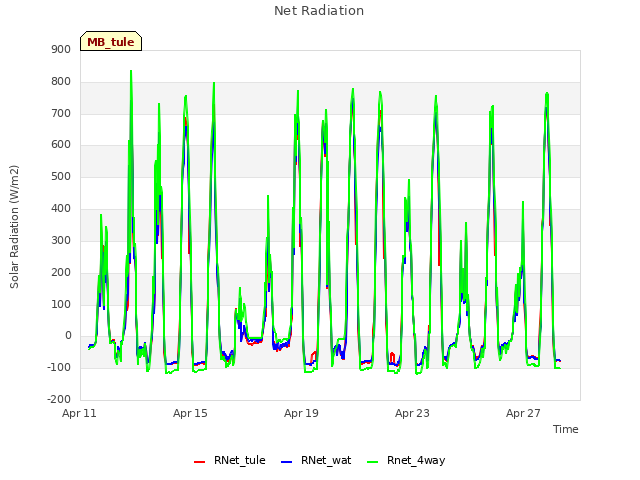Click the Apr 11 axis label

(79, 413)
